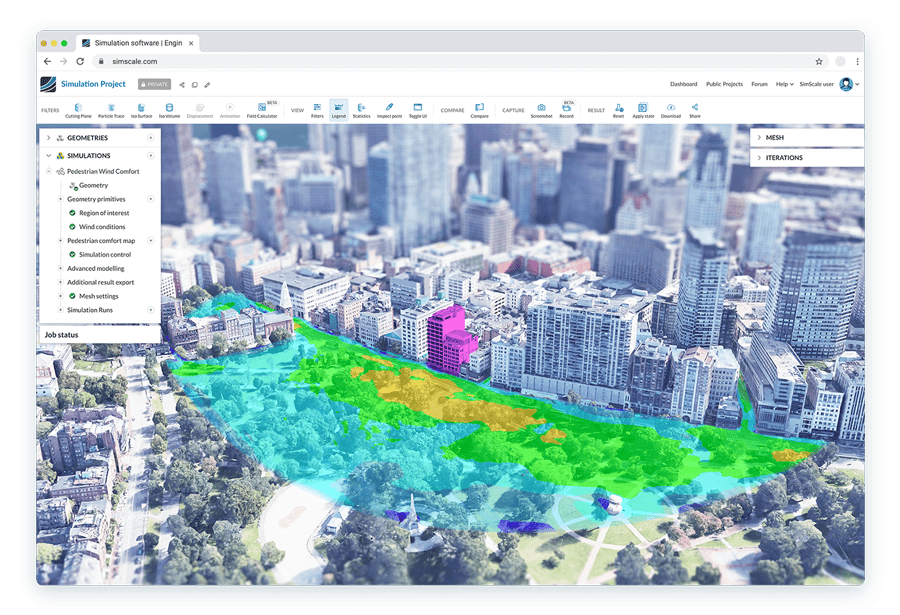This screenshot has width=900, height=615.
Task: Switch to the Simulation software browser tab
Action: click(x=140, y=43)
